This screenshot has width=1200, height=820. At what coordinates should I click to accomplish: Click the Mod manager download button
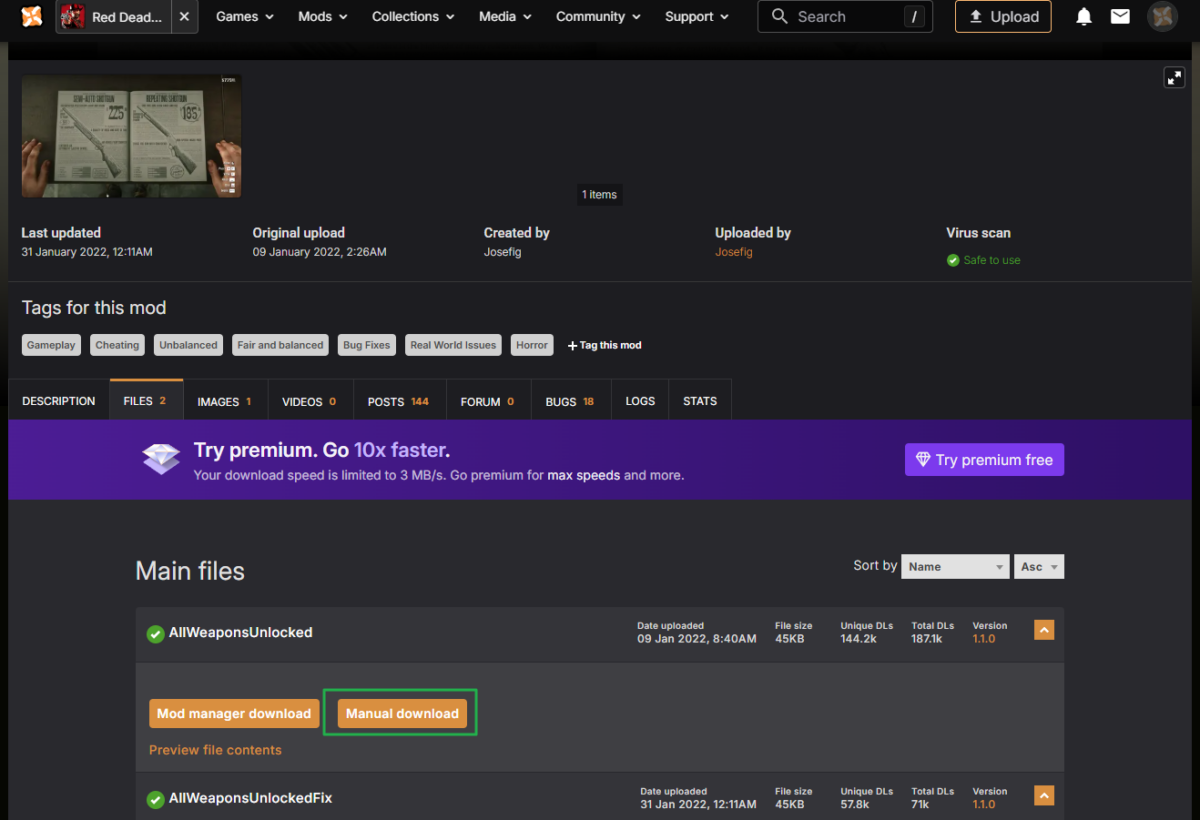point(234,713)
